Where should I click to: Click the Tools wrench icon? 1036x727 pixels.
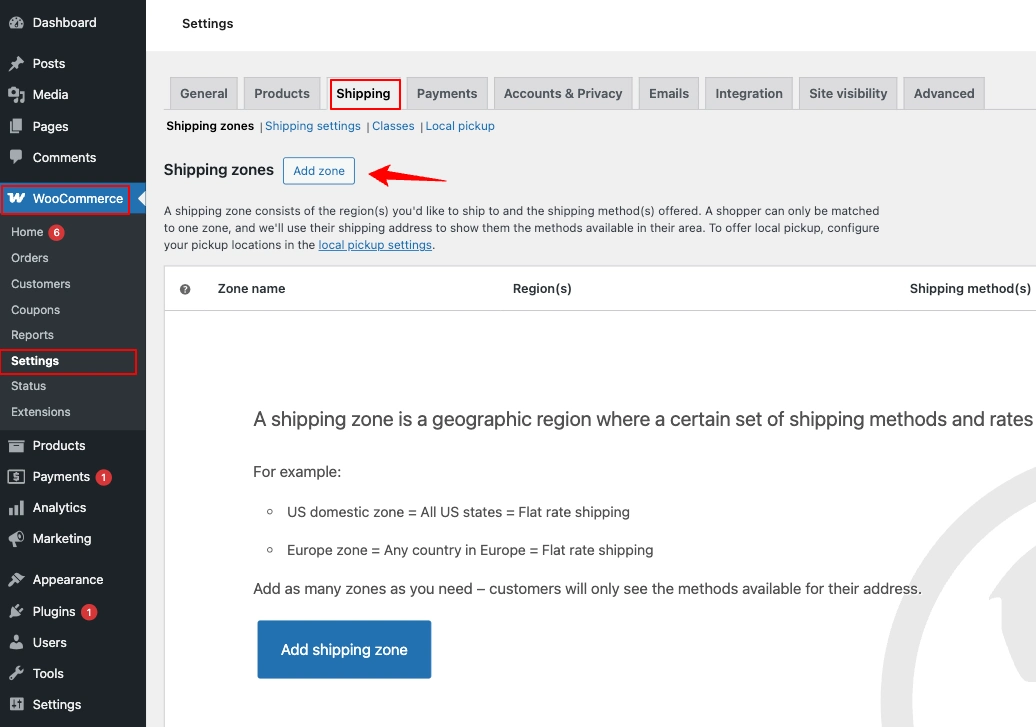pyautogui.click(x=17, y=673)
